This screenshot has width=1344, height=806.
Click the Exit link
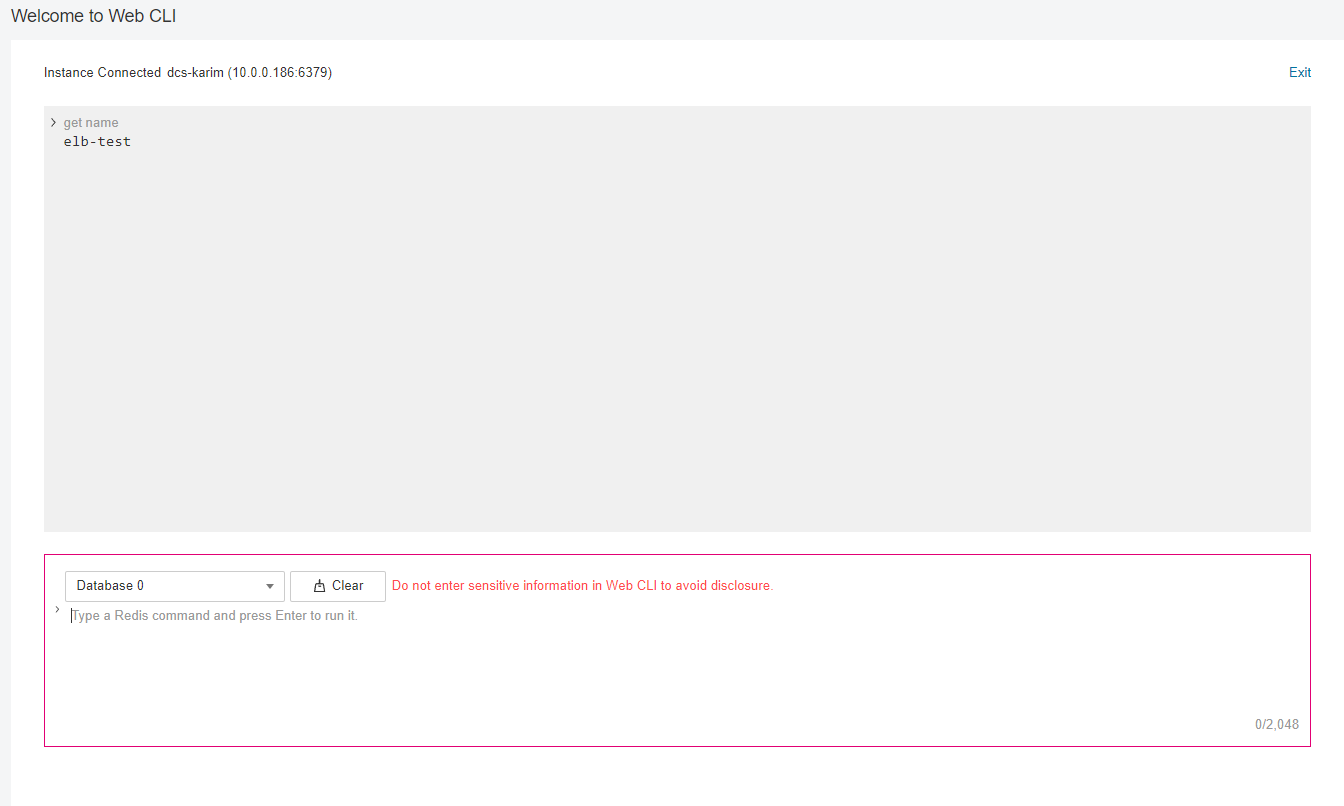tap(1299, 72)
